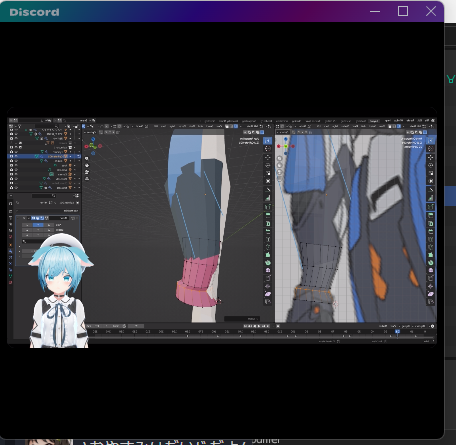Pick the Shrink/Fatten tool in right viewport
Viewport: 456px width, 445px height.
(x=431, y=287)
